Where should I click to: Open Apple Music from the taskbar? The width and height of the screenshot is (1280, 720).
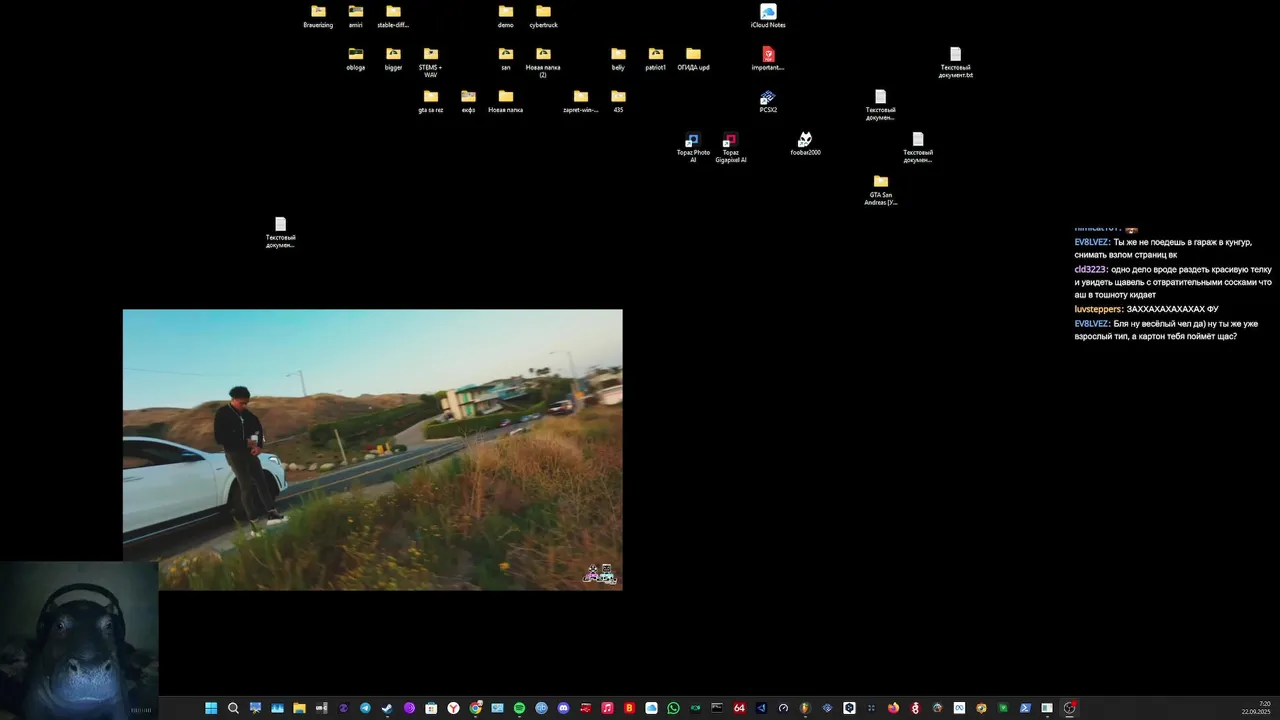tap(607, 708)
